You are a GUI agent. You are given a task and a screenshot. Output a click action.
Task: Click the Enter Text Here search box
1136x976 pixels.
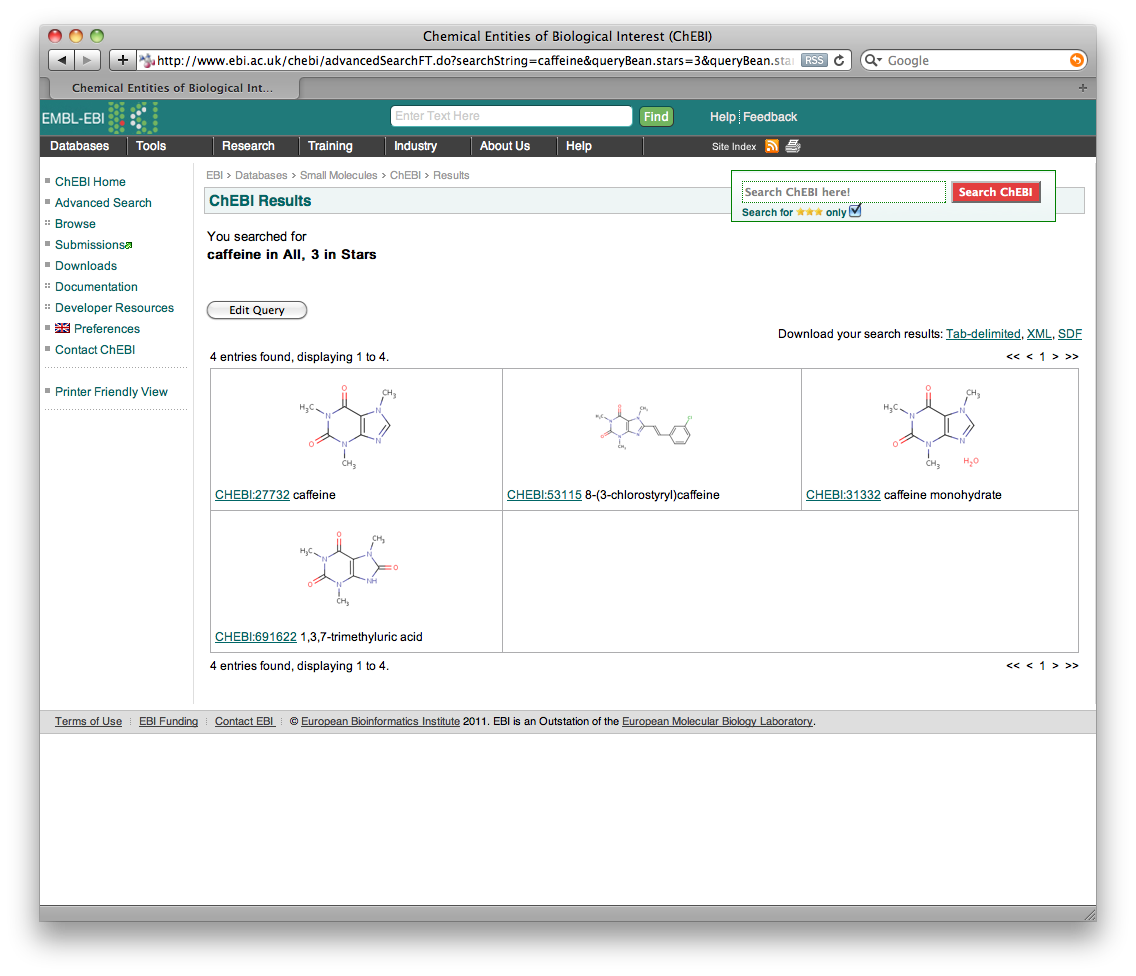pyautogui.click(x=511, y=116)
